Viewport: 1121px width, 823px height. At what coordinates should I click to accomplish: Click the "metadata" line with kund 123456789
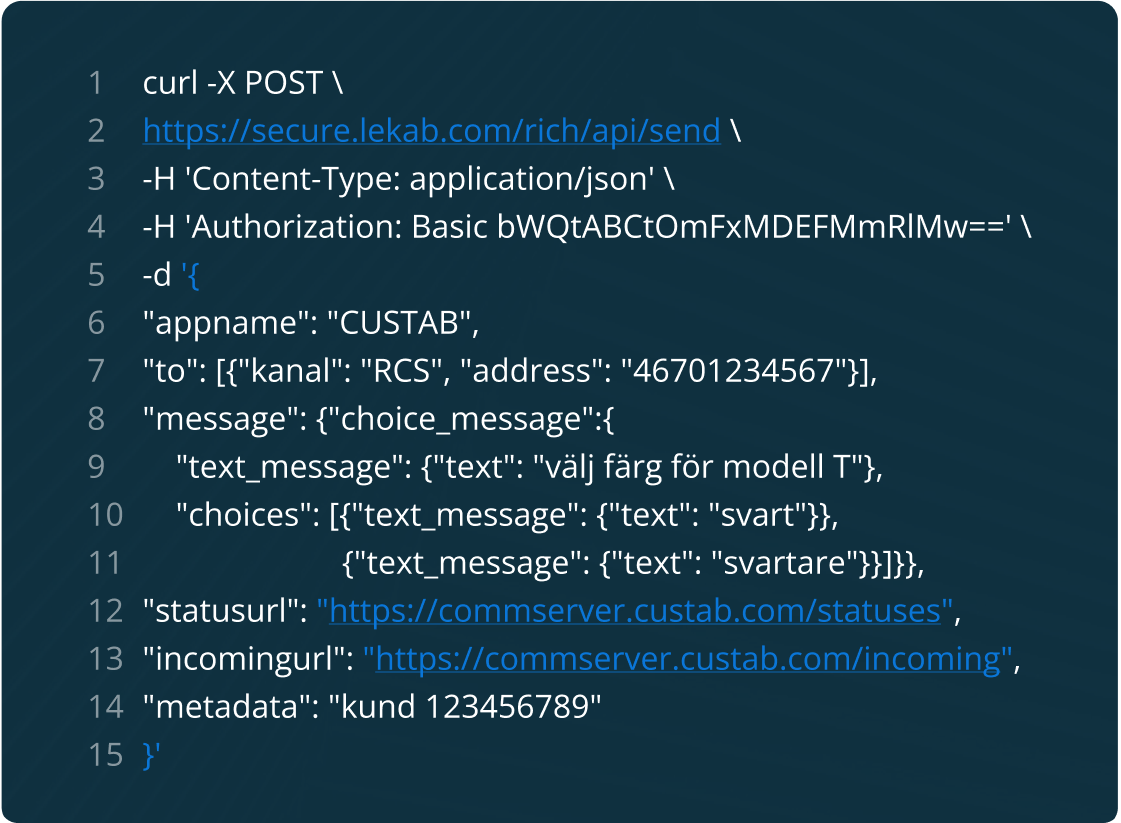pyautogui.click(x=372, y=707)
